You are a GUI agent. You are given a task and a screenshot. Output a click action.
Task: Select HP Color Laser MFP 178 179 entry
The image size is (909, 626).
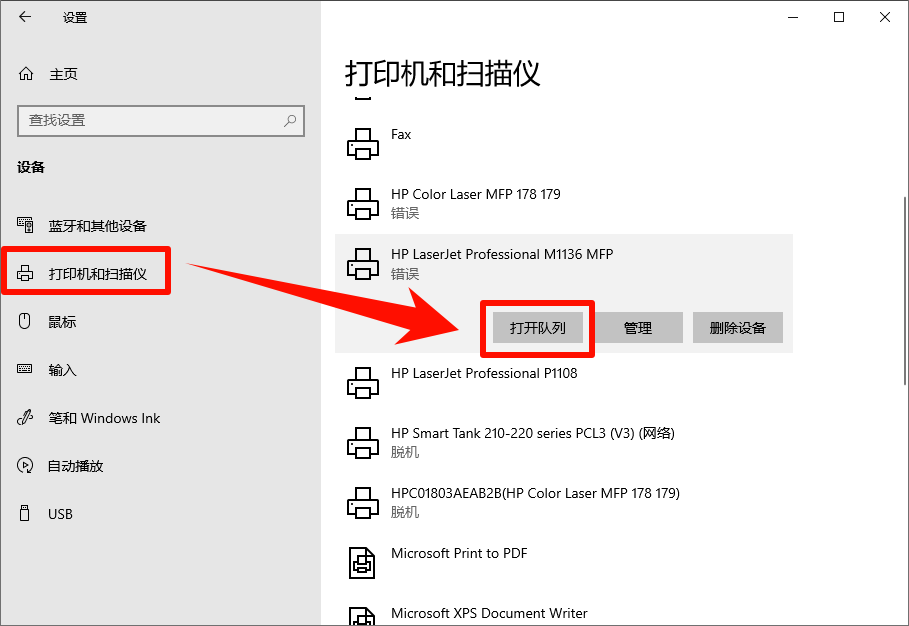coord(563,203)
